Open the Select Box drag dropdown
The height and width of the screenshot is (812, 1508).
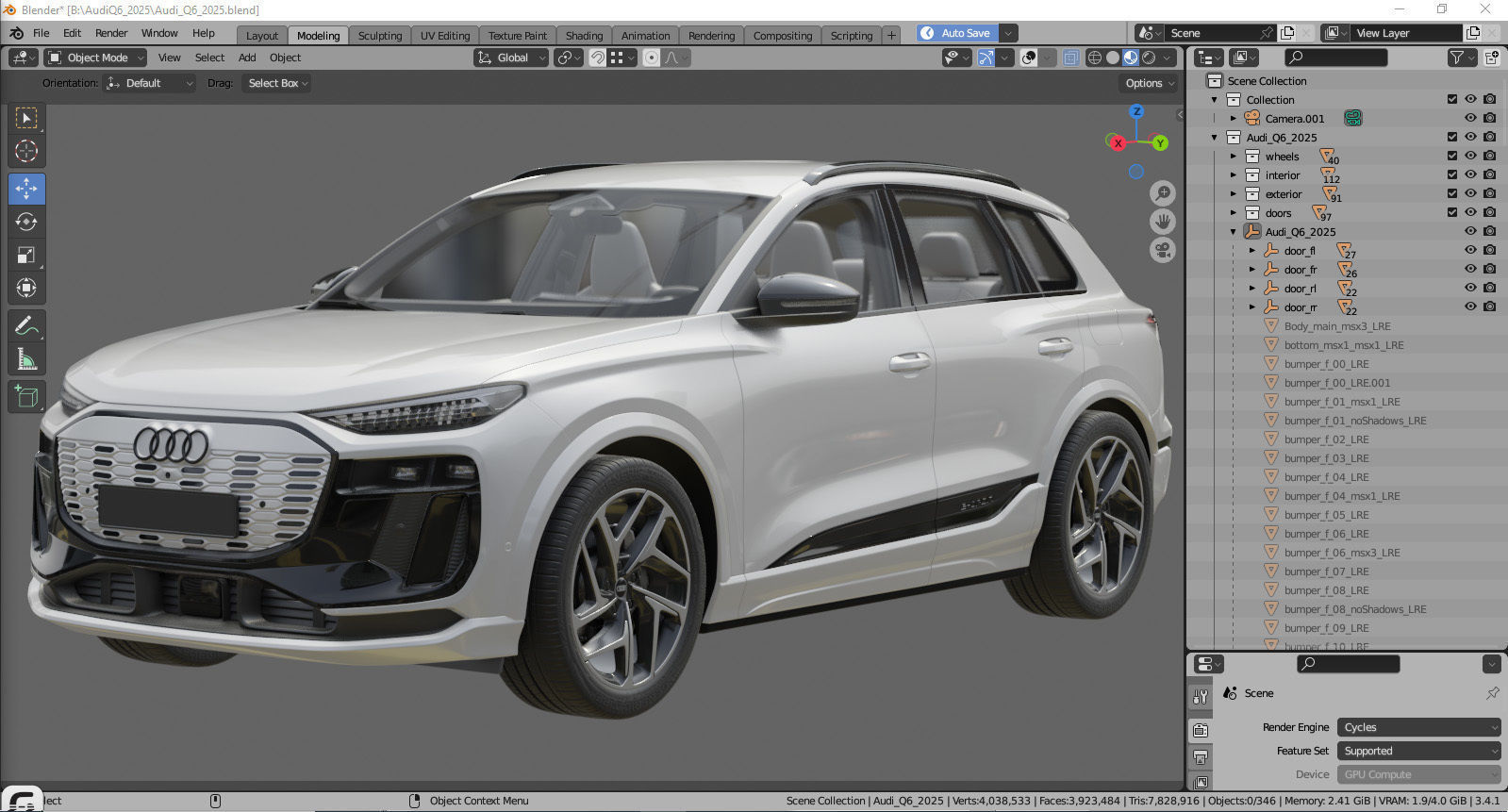point(276,83)
